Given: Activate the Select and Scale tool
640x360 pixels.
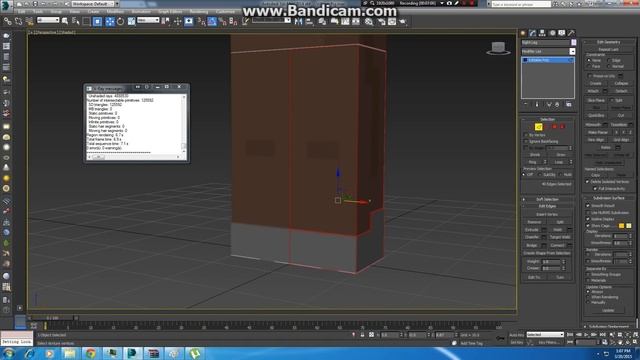Looking at the screenshot, I should tap(131, 21).
